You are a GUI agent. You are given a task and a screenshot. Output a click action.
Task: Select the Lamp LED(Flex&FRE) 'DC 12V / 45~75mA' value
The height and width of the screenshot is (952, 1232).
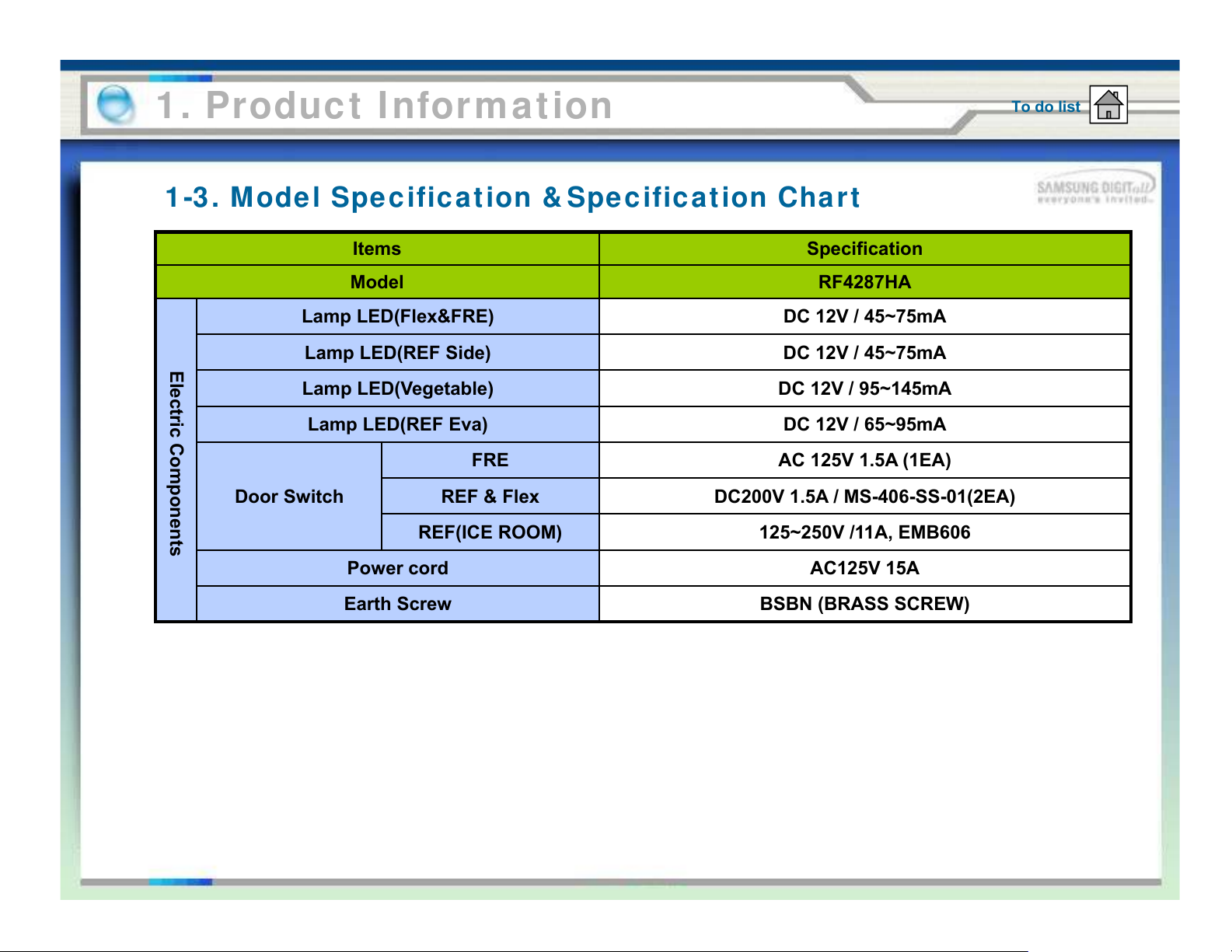tap(864, 316)
